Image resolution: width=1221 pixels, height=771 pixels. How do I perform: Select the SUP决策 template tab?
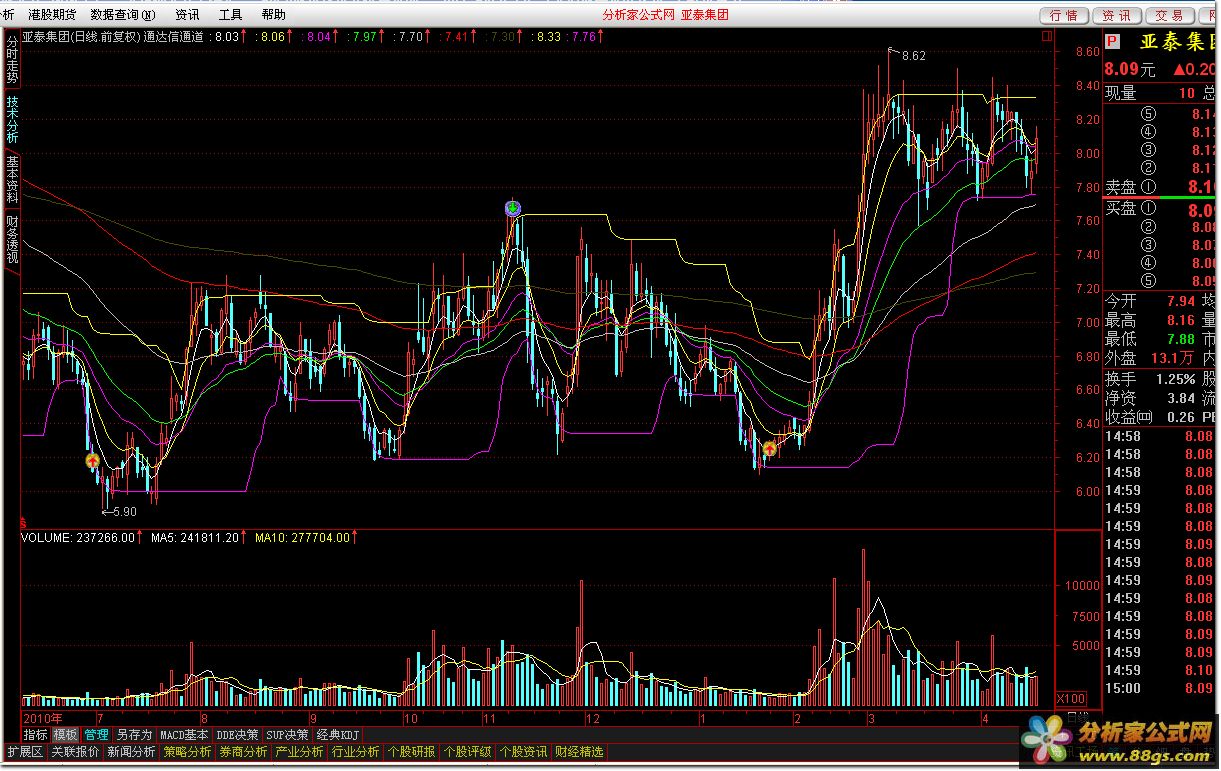tap(288, 734)
